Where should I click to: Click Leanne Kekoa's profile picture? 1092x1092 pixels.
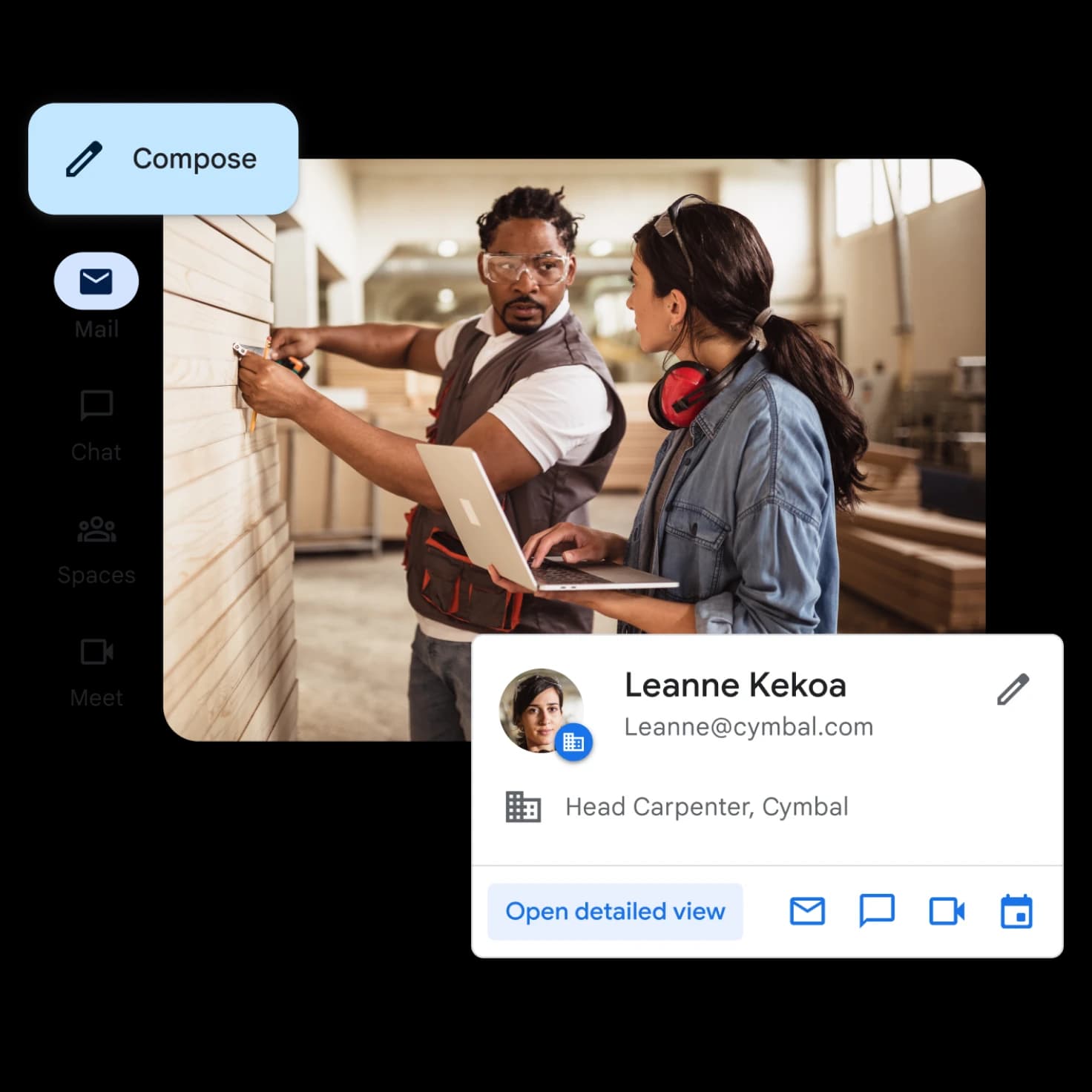tap(541, 710)
